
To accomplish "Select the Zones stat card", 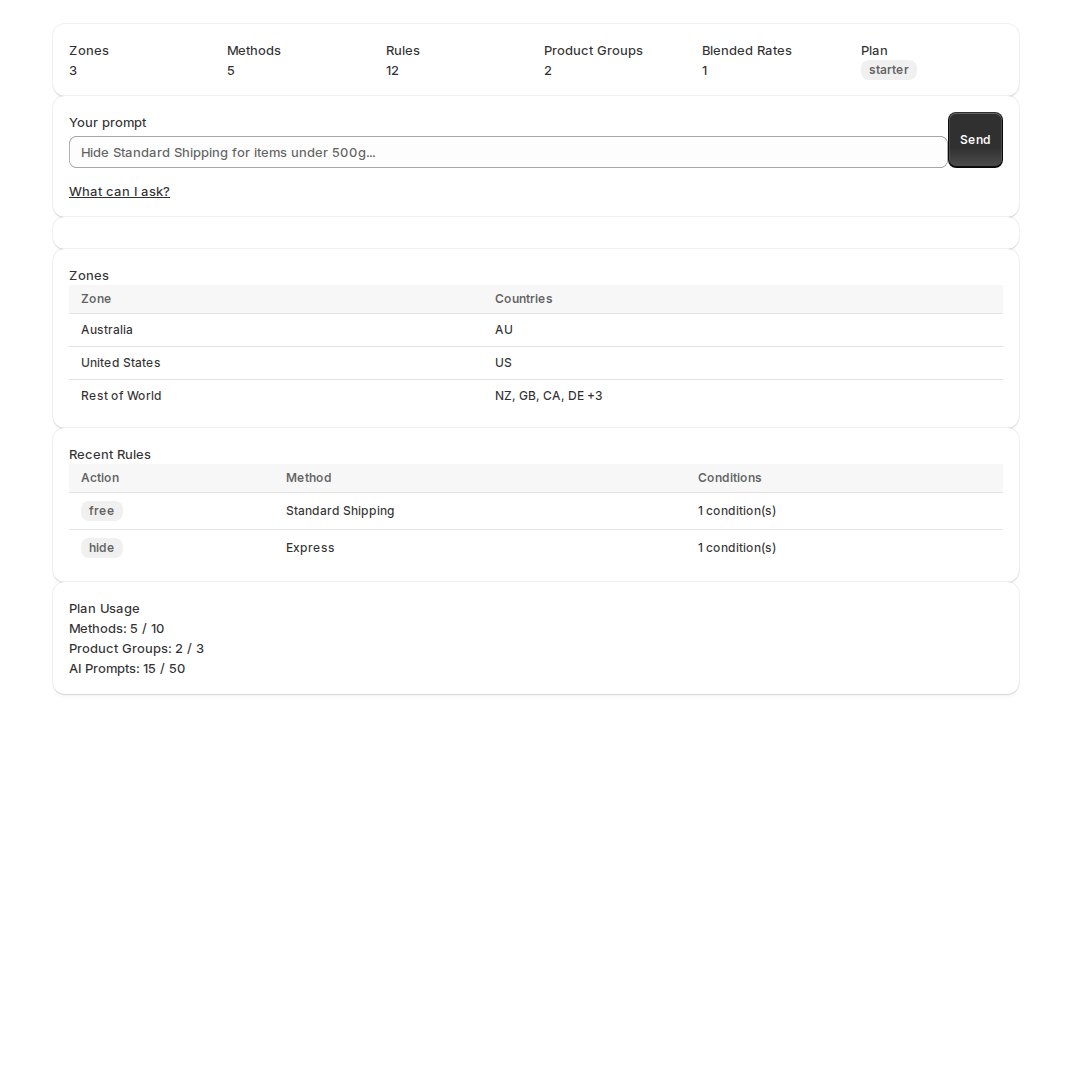I will coord(89,60).
